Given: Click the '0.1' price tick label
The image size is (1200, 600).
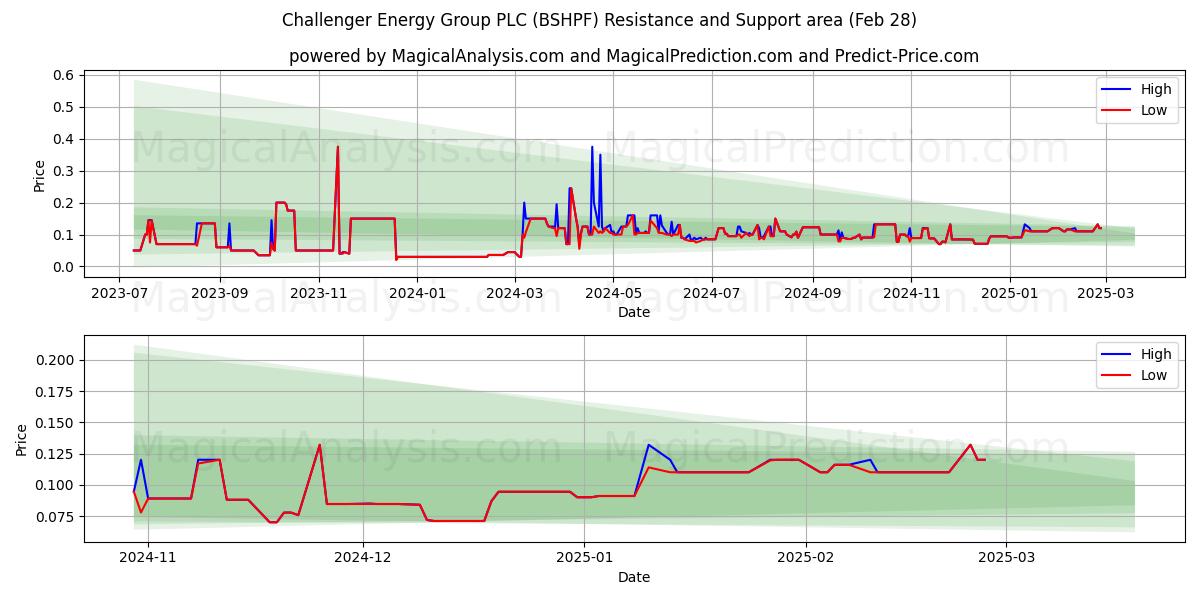Looking at the screenshot, I should point(64,236).
